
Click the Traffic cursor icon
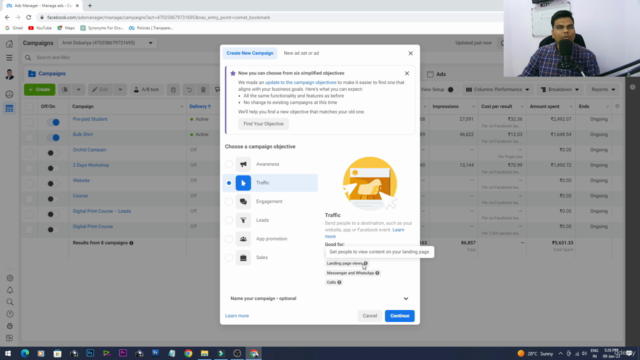(243, 183)
